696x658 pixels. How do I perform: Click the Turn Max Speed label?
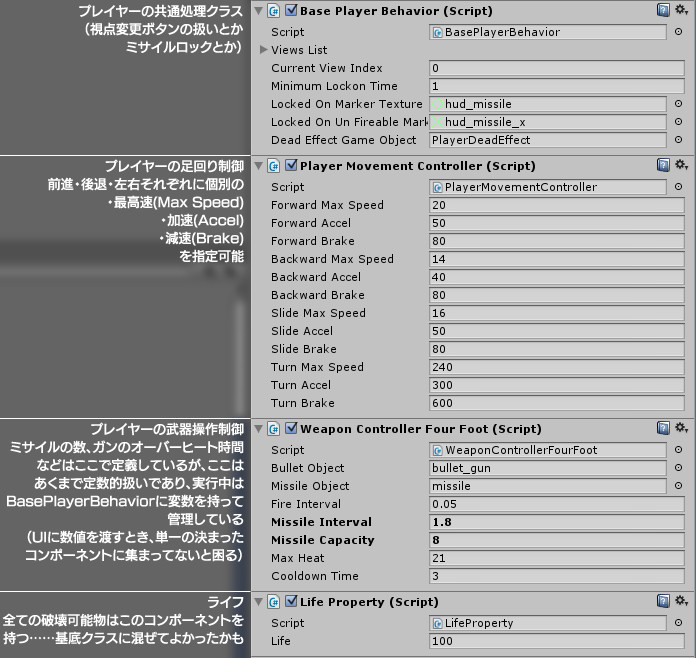(317, 367)
